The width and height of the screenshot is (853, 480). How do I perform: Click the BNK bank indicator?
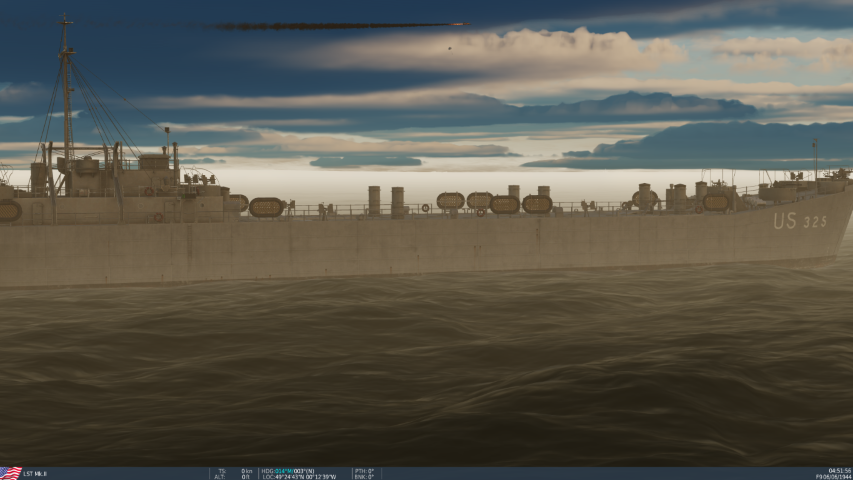pyautogui.click(x=364, y=477)
